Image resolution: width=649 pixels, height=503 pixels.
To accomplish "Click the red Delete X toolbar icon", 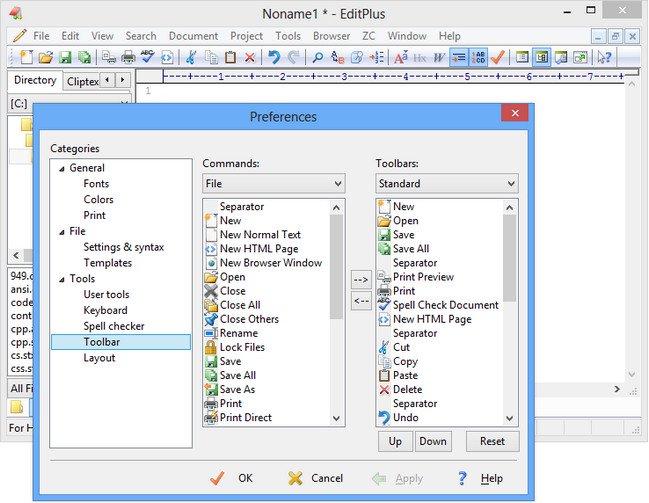I will 250,58.
